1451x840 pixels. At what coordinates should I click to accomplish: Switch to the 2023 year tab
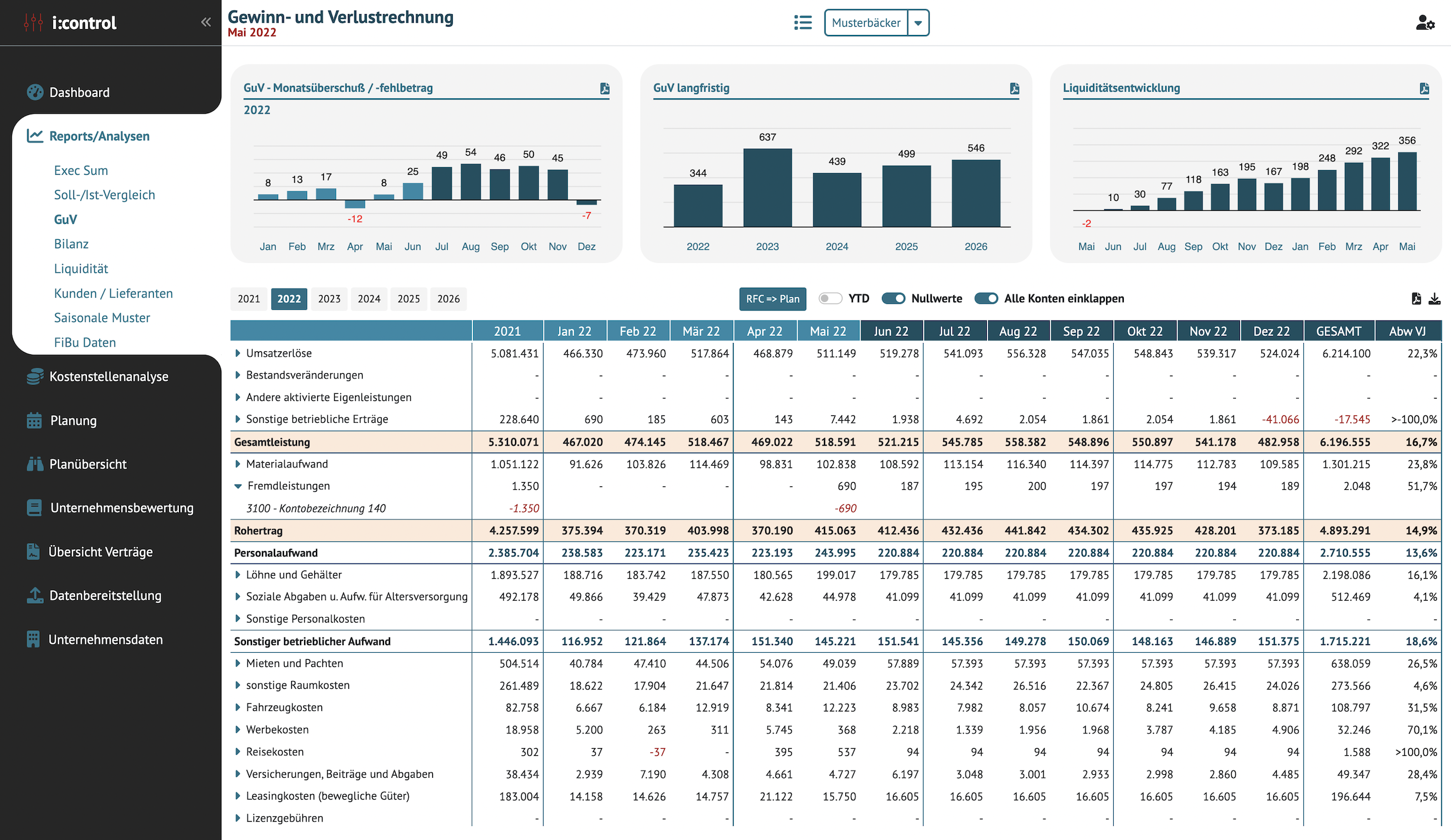pos(329,299)
